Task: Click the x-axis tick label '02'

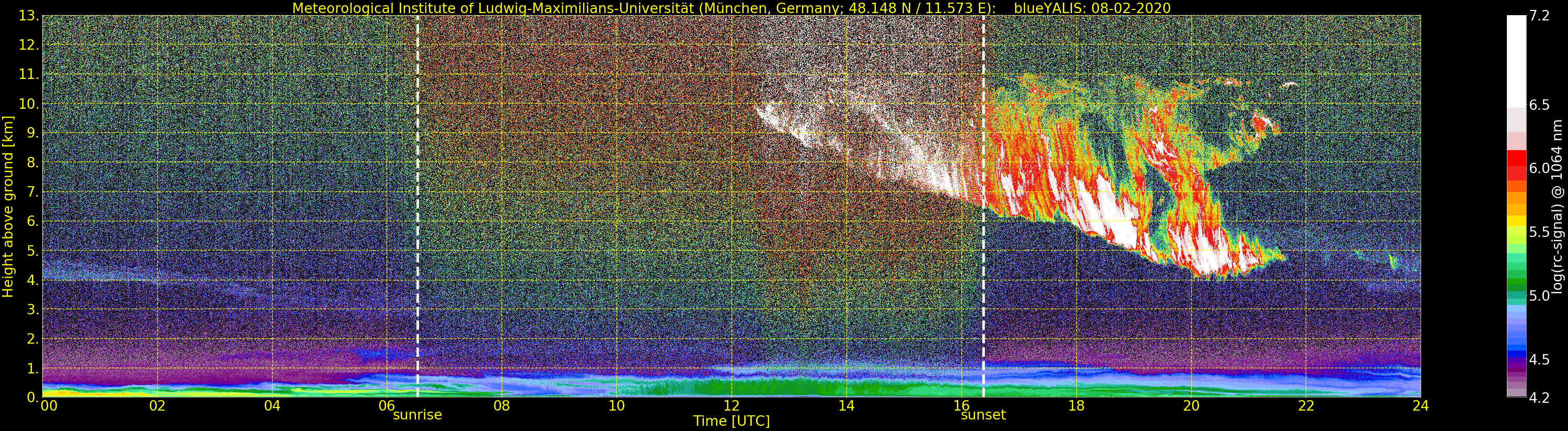Action: 157,406
